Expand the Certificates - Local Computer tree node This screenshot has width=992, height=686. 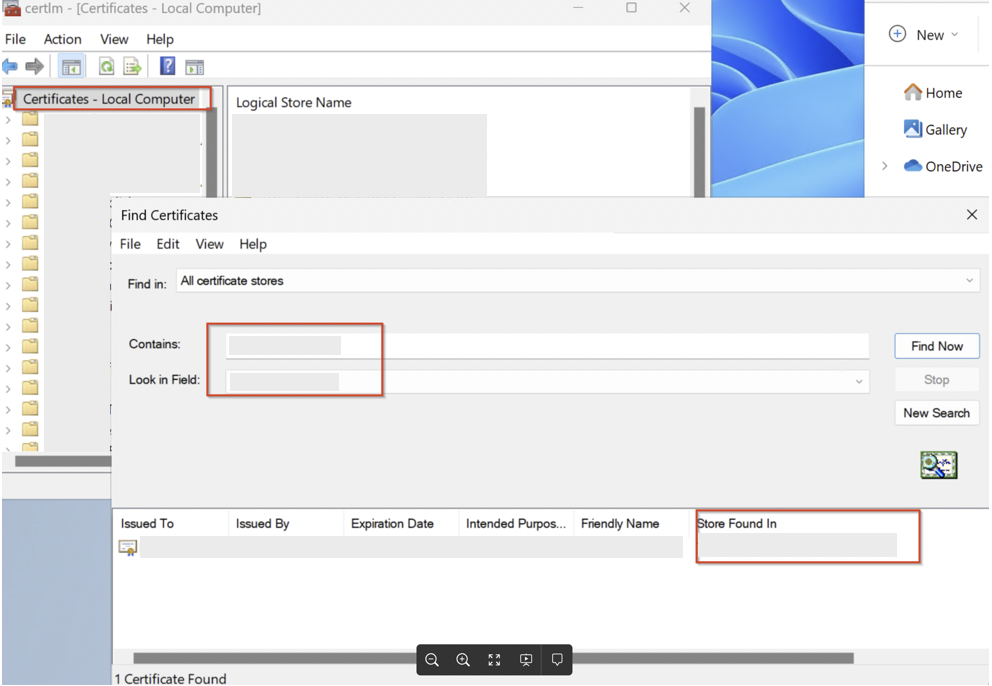point(110,99)
